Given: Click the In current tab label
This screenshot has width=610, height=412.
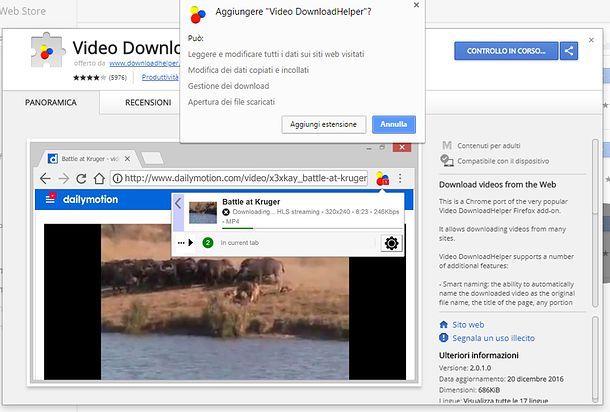Looking at the screenshot, I should [x=240, y=243].
